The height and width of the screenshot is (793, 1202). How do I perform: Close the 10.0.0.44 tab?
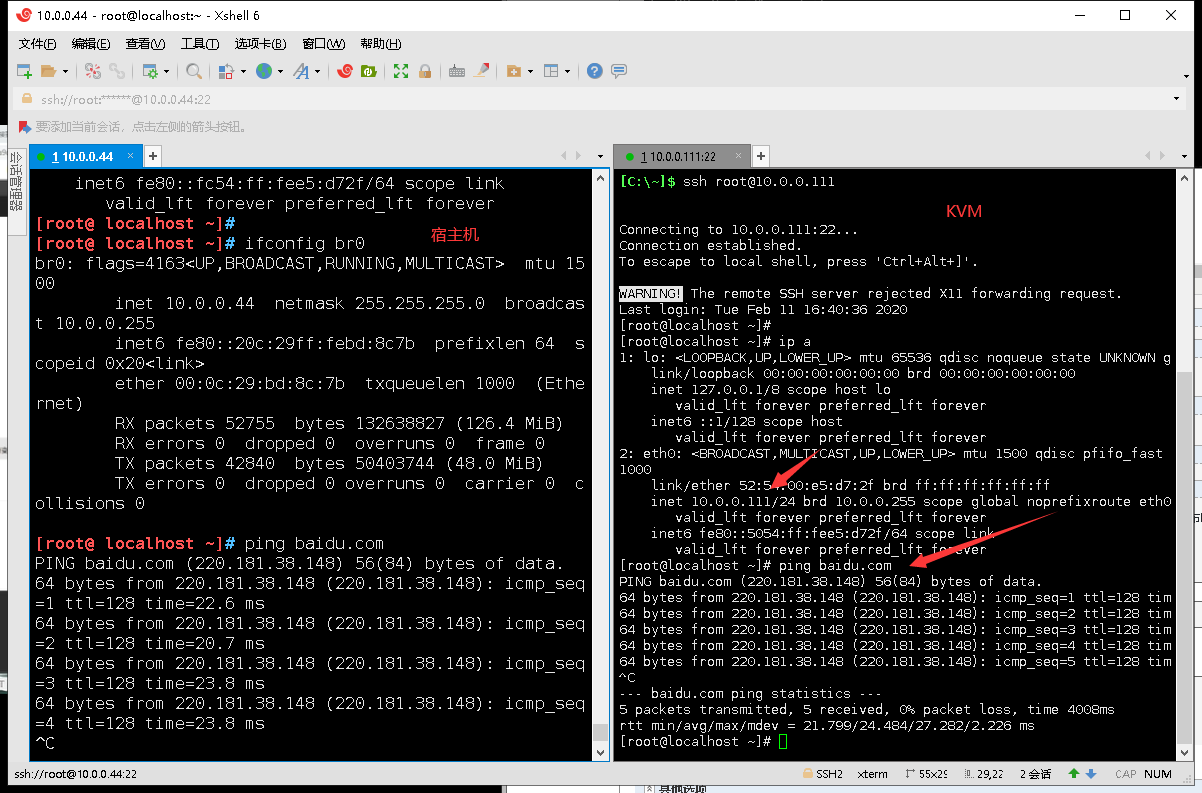(x=132, y=157)
